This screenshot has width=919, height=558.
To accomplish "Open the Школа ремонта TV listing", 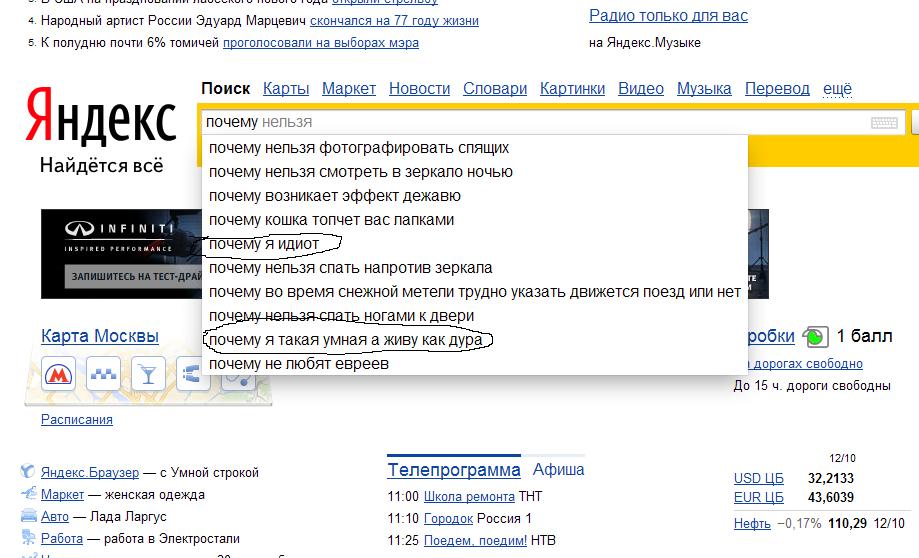I will tap(469, 496).
